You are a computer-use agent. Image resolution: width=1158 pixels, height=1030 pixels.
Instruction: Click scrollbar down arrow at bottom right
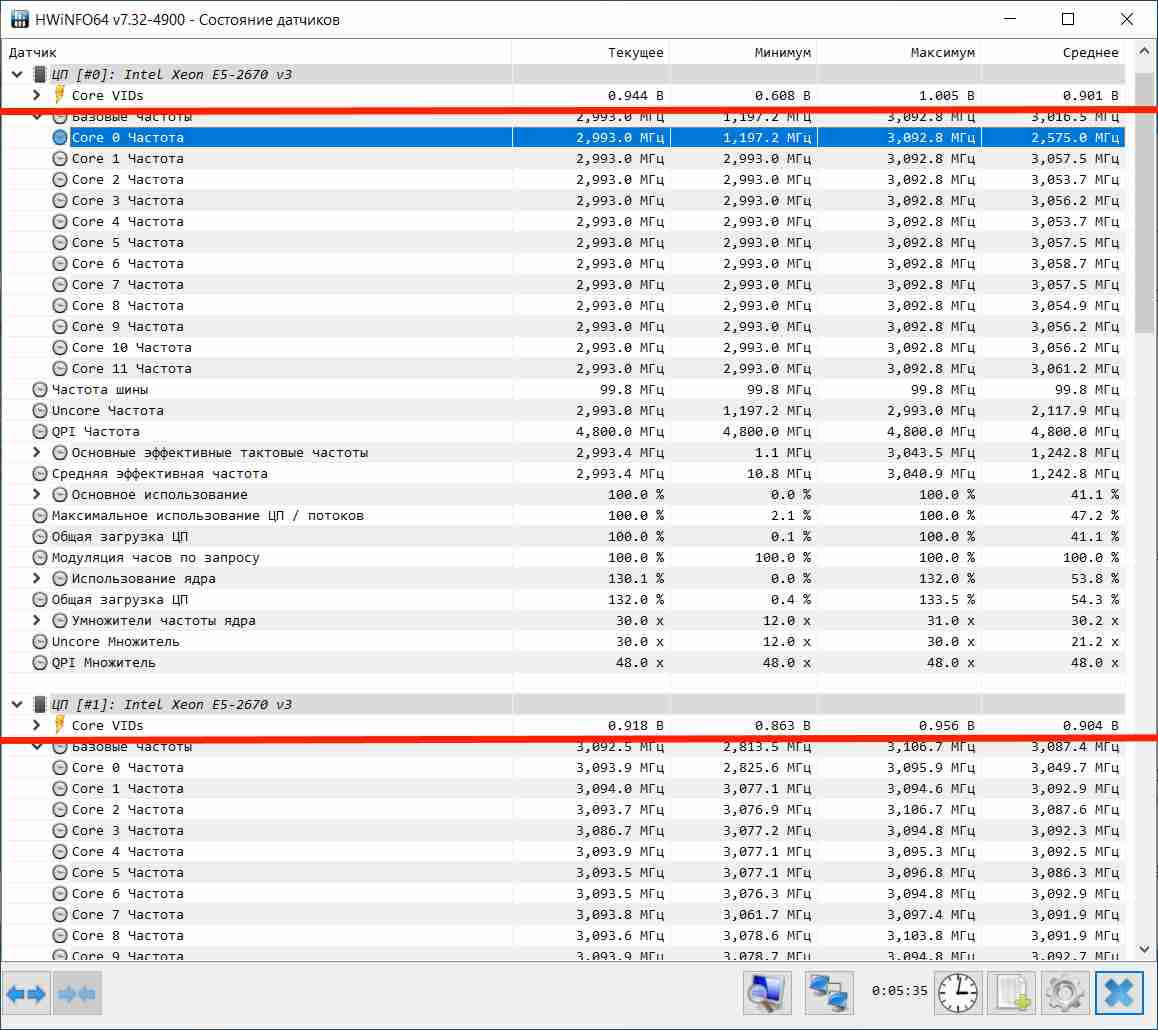(1144, 950)
